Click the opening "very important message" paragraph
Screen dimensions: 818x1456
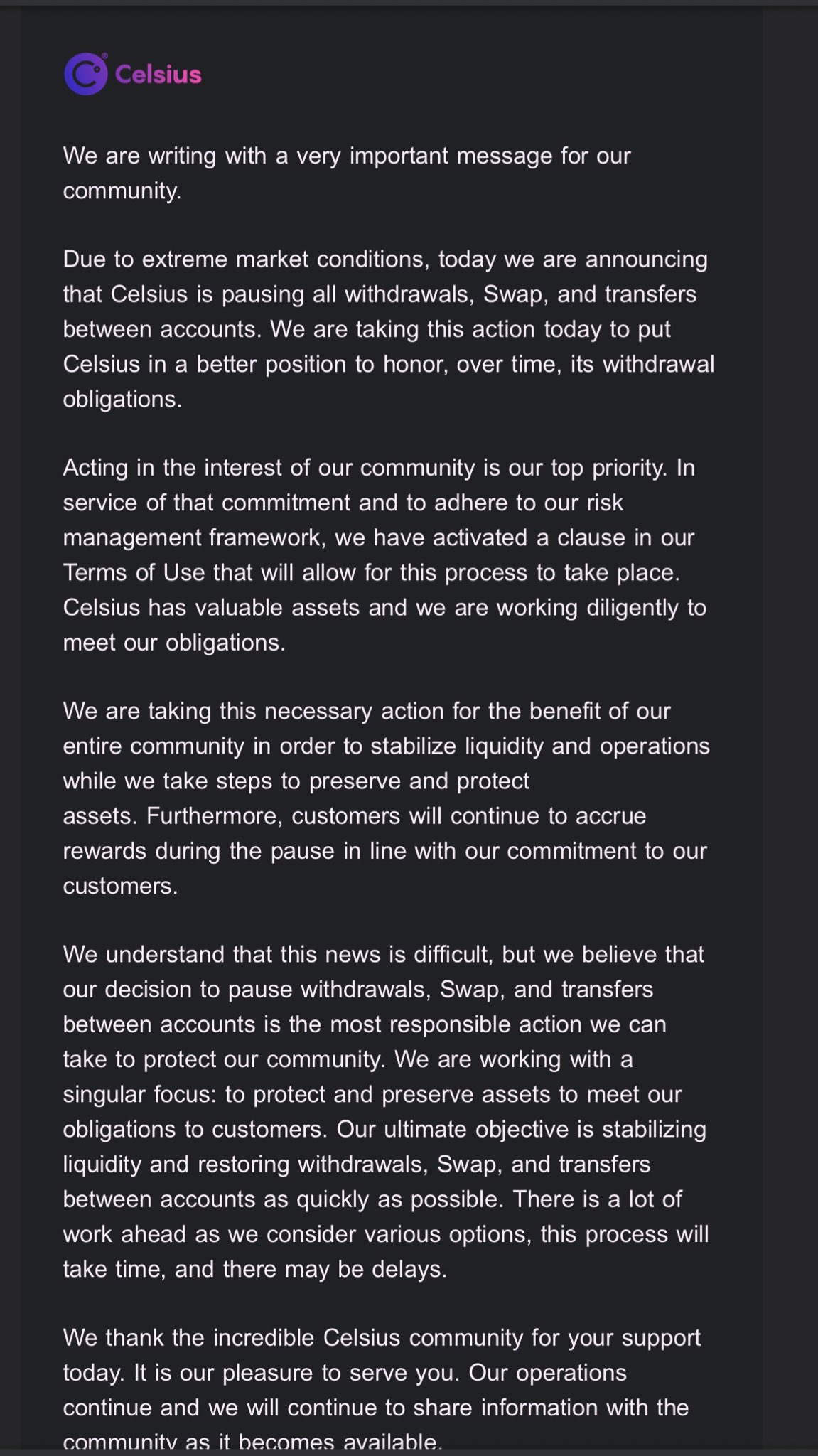tap(347, 173)
